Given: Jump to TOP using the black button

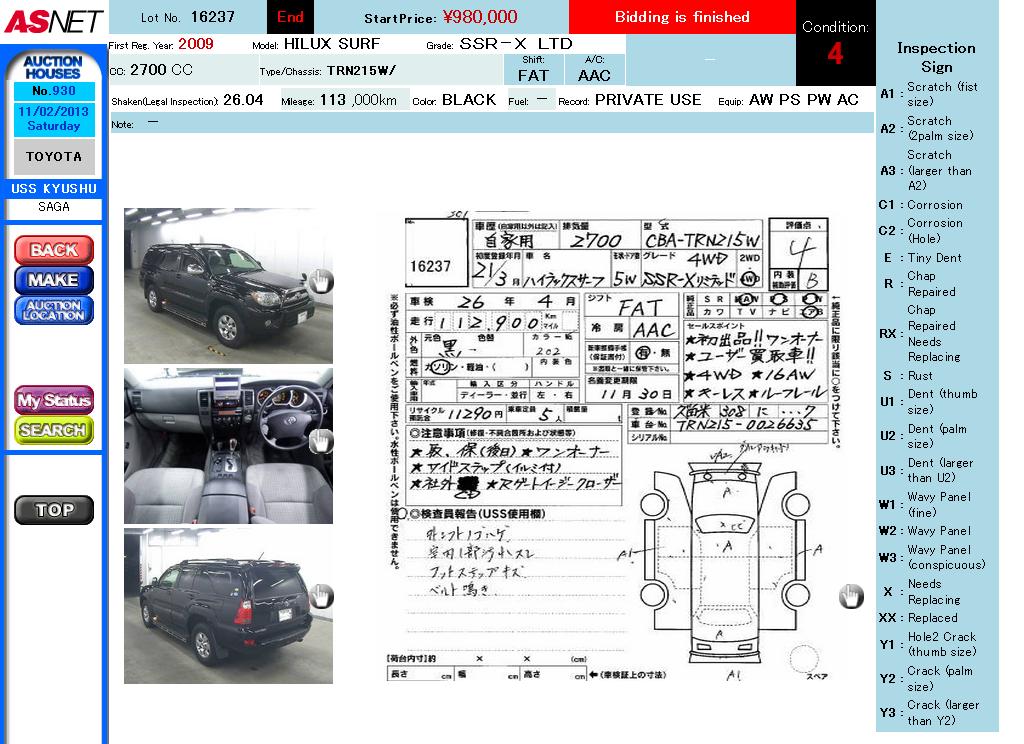Looking at the screenshot, I should 54,510.
